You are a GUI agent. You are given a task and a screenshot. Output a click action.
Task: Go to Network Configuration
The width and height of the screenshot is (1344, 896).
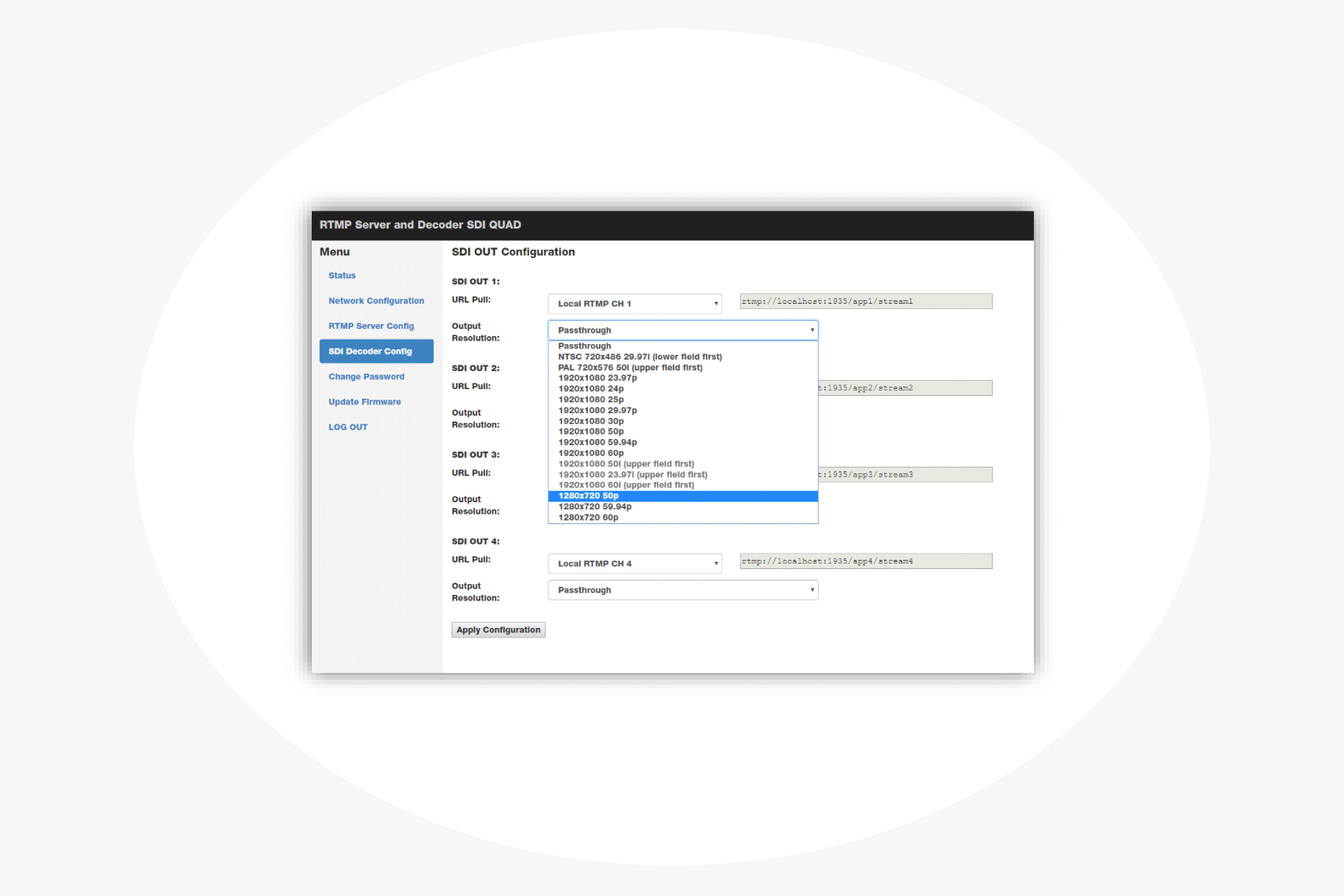coord(376,300)
